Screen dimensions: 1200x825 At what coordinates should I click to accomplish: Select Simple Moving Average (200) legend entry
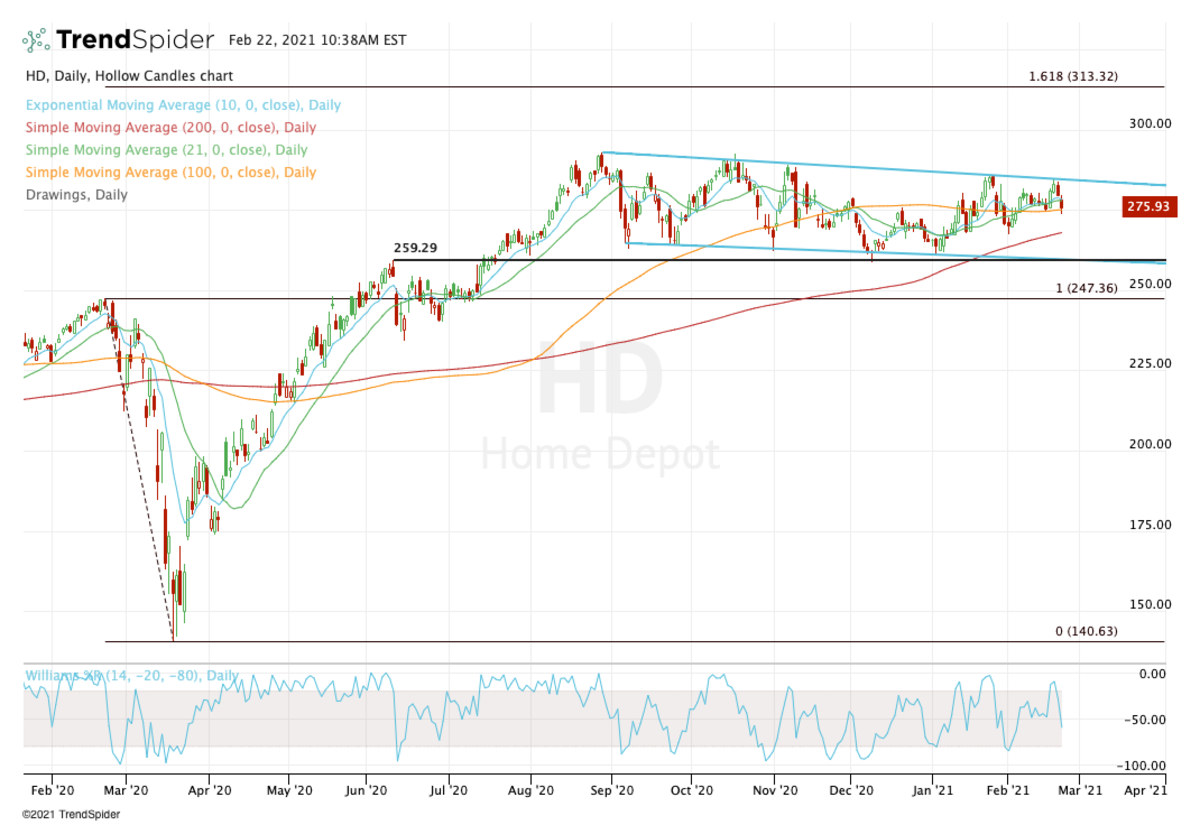pos(171,128)
